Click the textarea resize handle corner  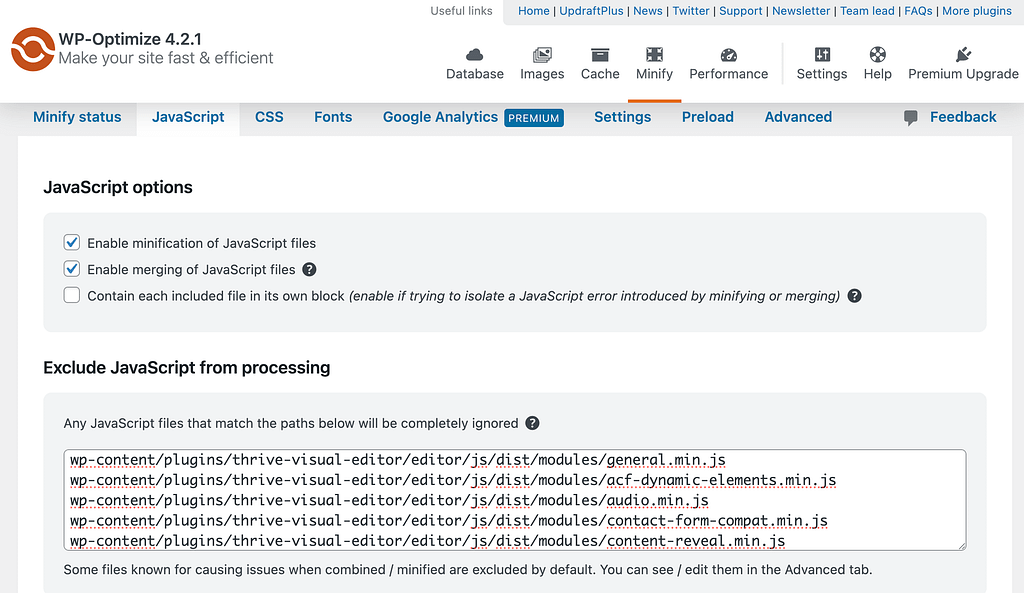tap(961, 545)
